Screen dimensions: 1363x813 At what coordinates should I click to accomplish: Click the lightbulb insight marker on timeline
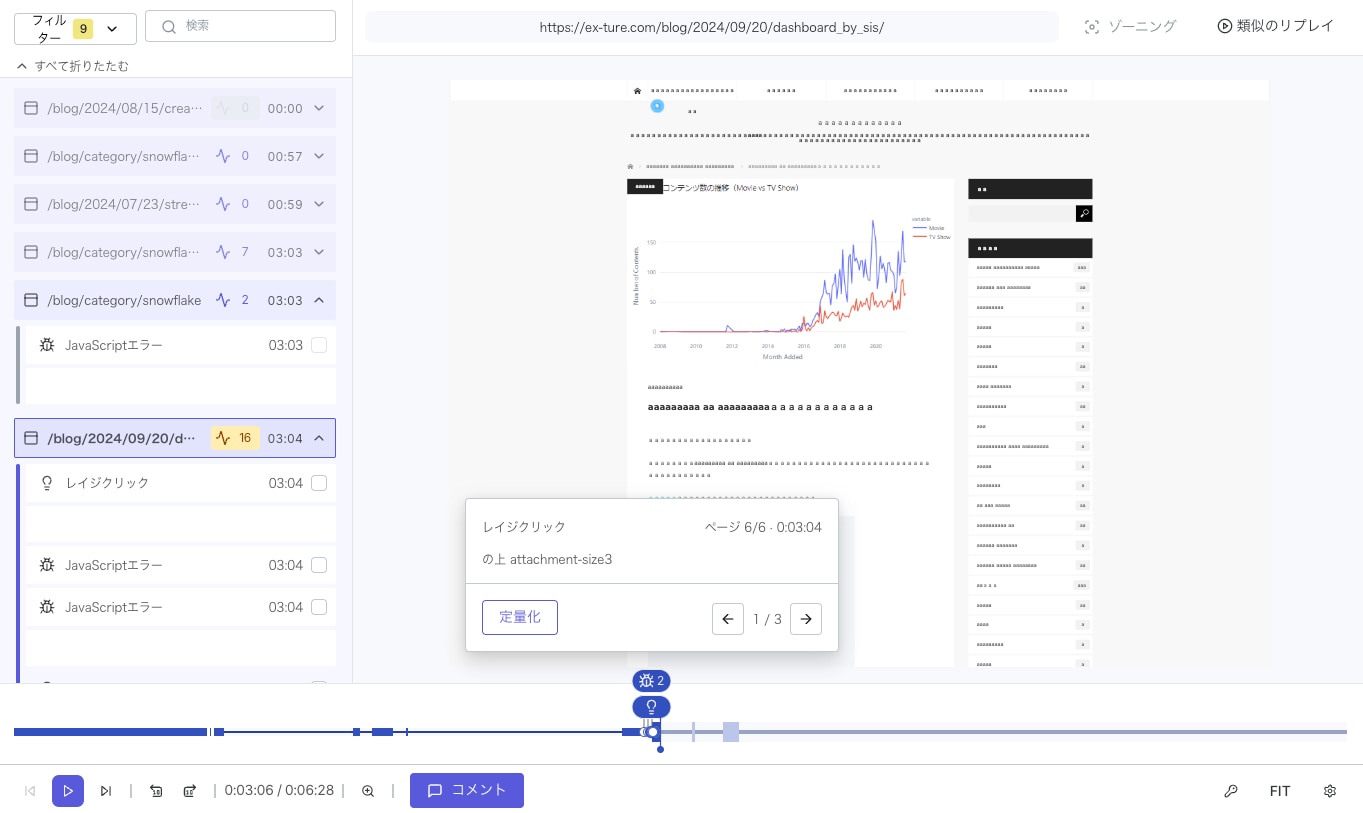[x=651, y=707]
